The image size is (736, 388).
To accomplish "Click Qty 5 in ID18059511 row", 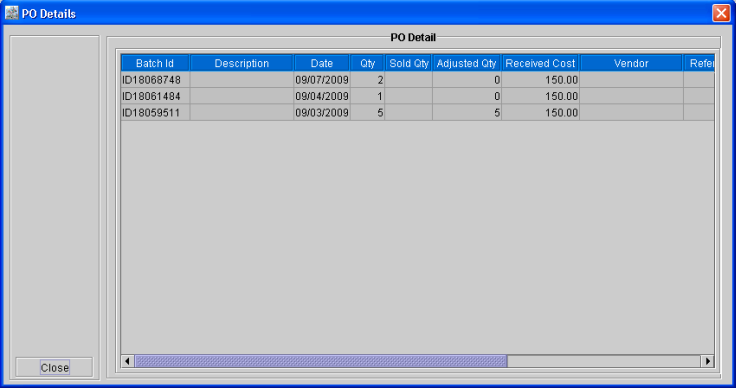I will [368, 113].
